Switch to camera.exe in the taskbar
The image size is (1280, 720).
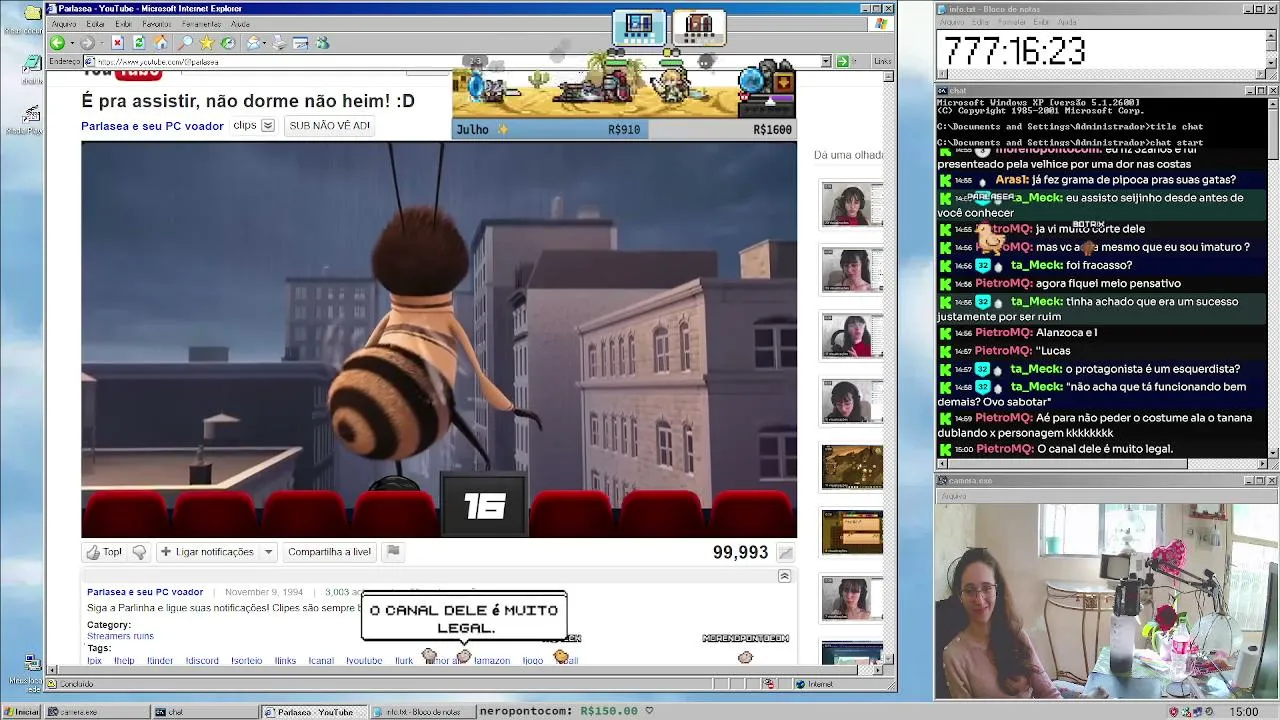pyautogui.click(x=96, y=712)
